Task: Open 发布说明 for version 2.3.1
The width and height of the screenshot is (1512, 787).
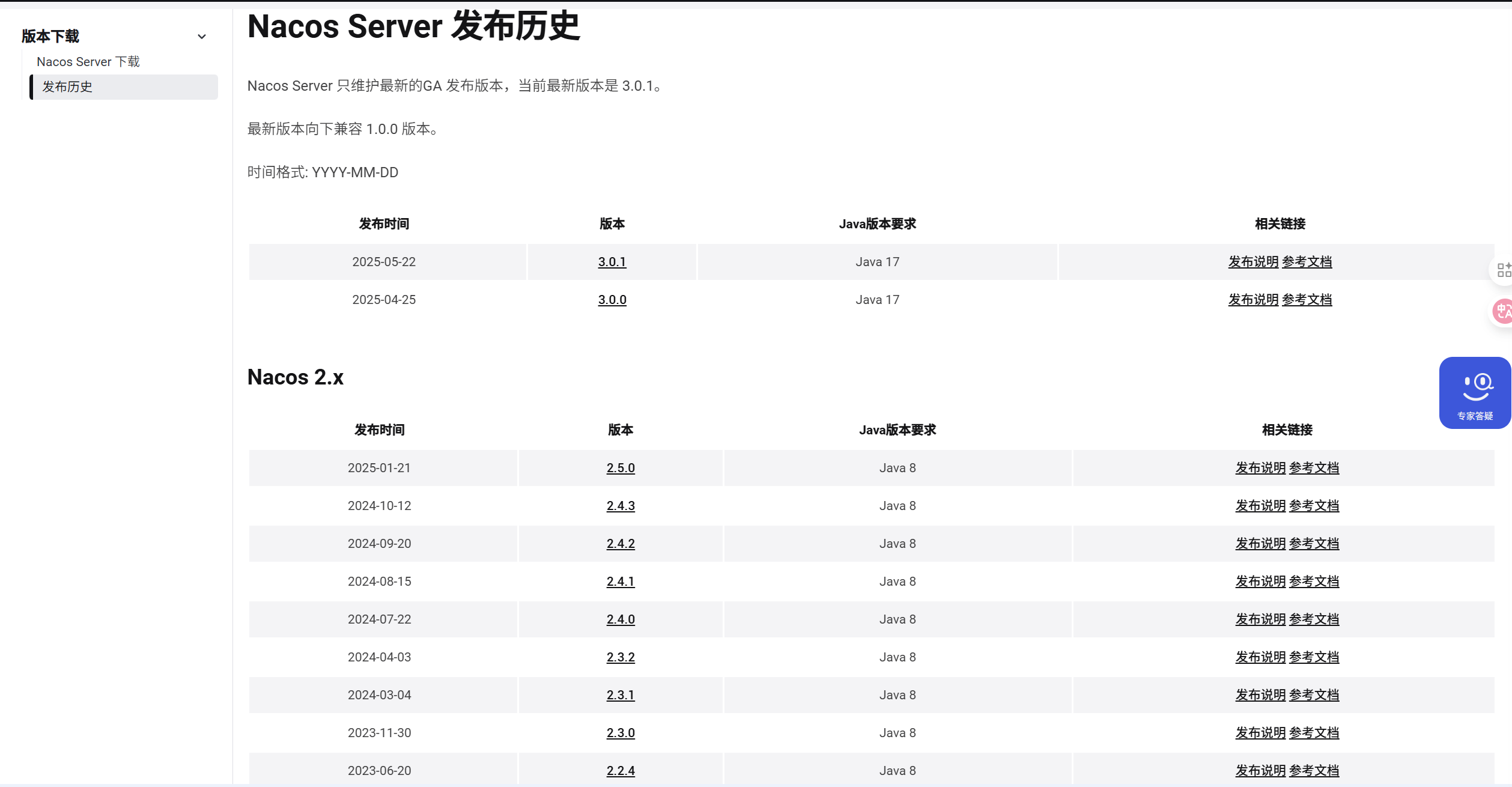Action: tap(1260, 695)
